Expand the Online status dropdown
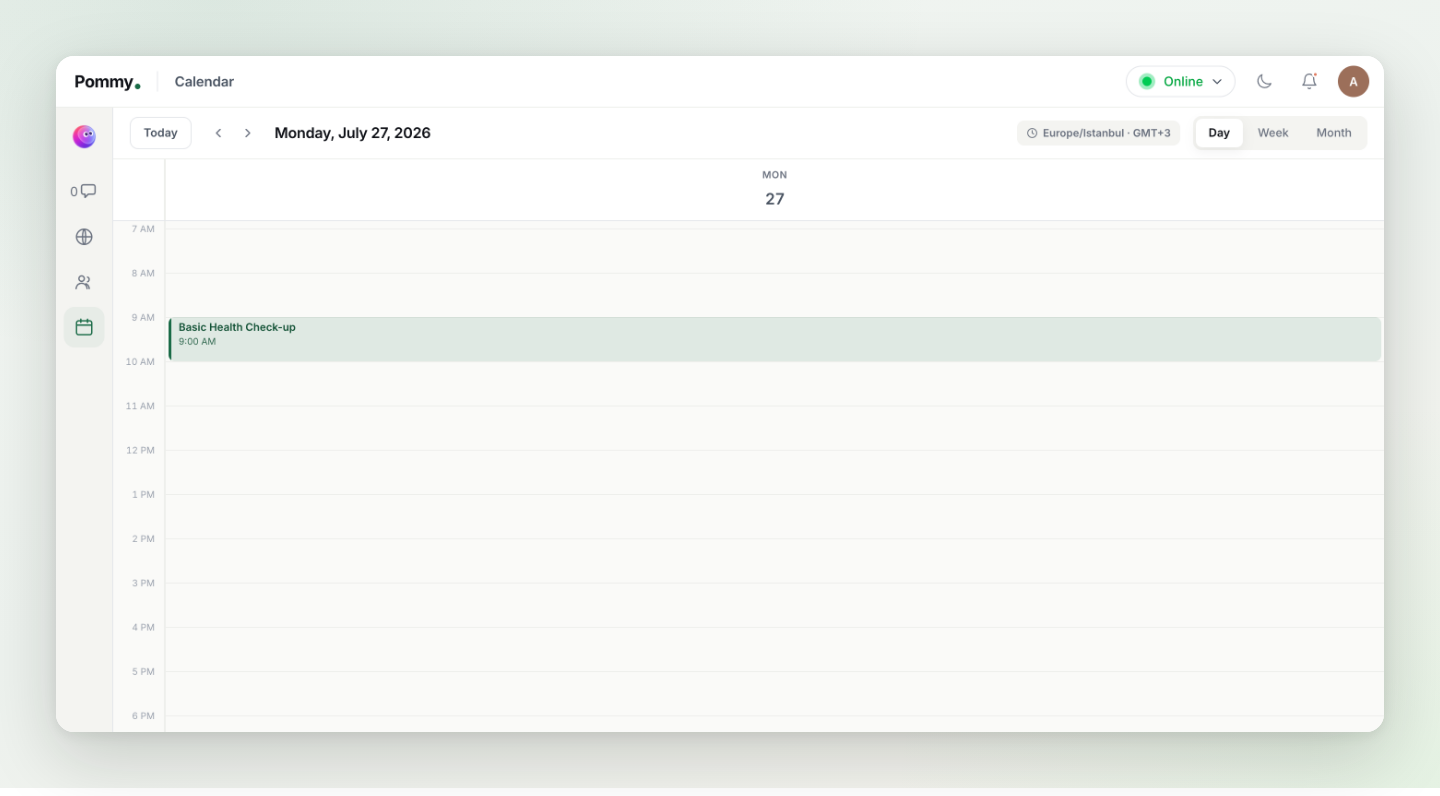This screenshot has width=1440, height=796. [1180, 82]
